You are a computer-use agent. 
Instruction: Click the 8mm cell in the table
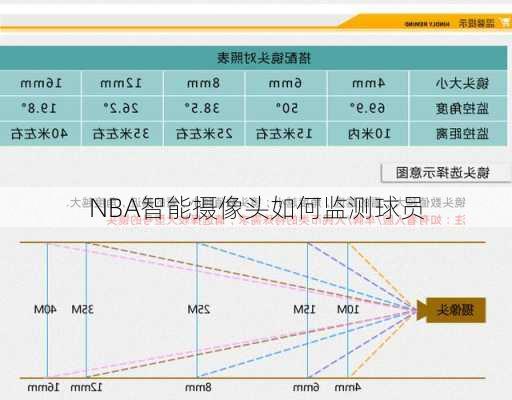click(x=204, y=83)
